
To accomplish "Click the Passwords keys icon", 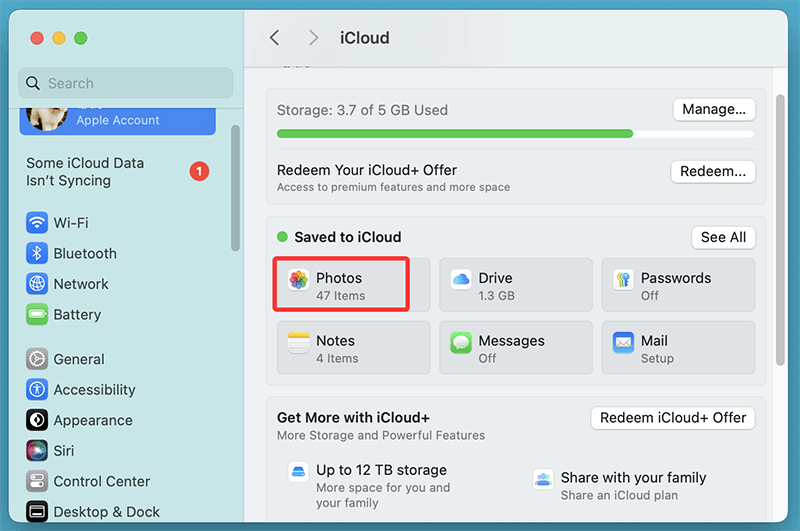I will [x=623, y=280].
